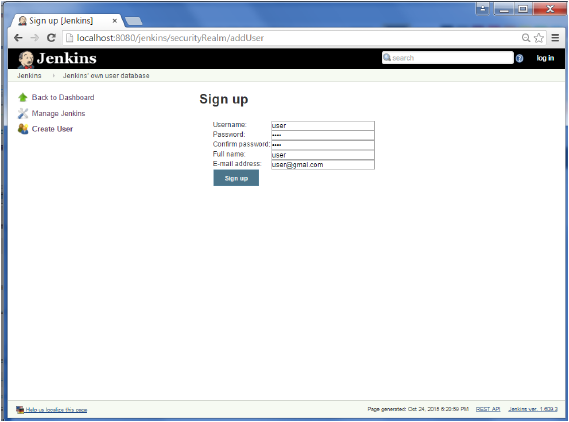Focus the Jenkins search box
This screenshot has width=569, height=422.
447,58
